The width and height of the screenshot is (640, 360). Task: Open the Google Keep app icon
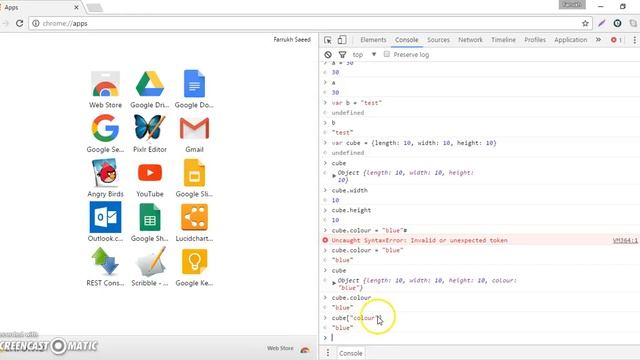tap(194, 262)
